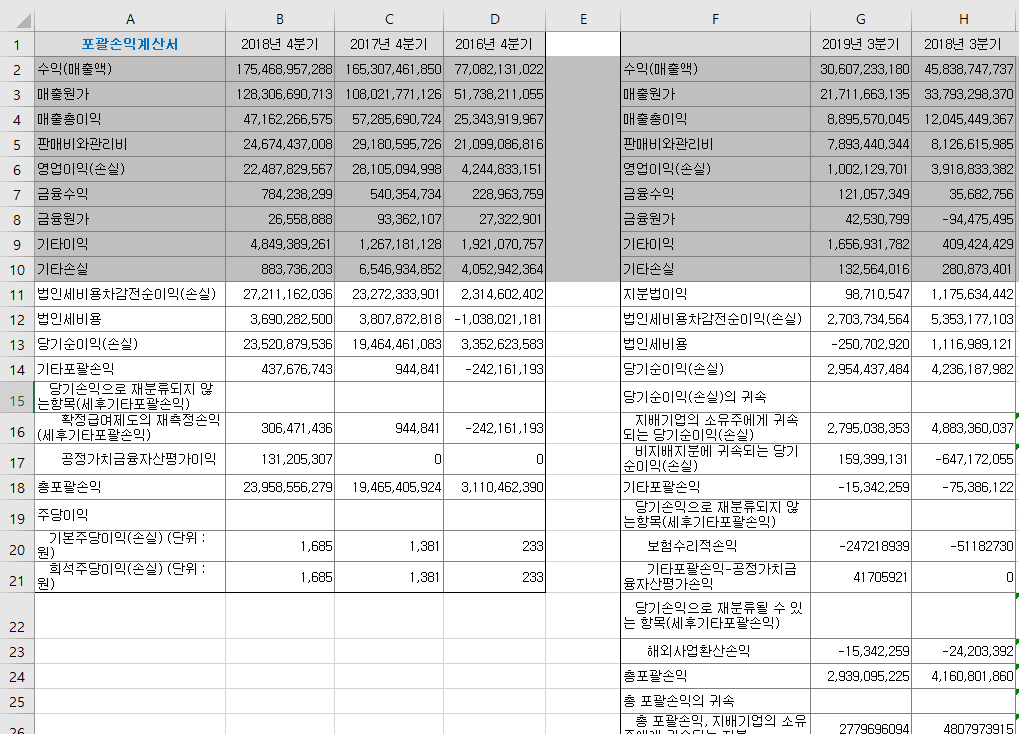Select column F header

(x=716, y=20)
